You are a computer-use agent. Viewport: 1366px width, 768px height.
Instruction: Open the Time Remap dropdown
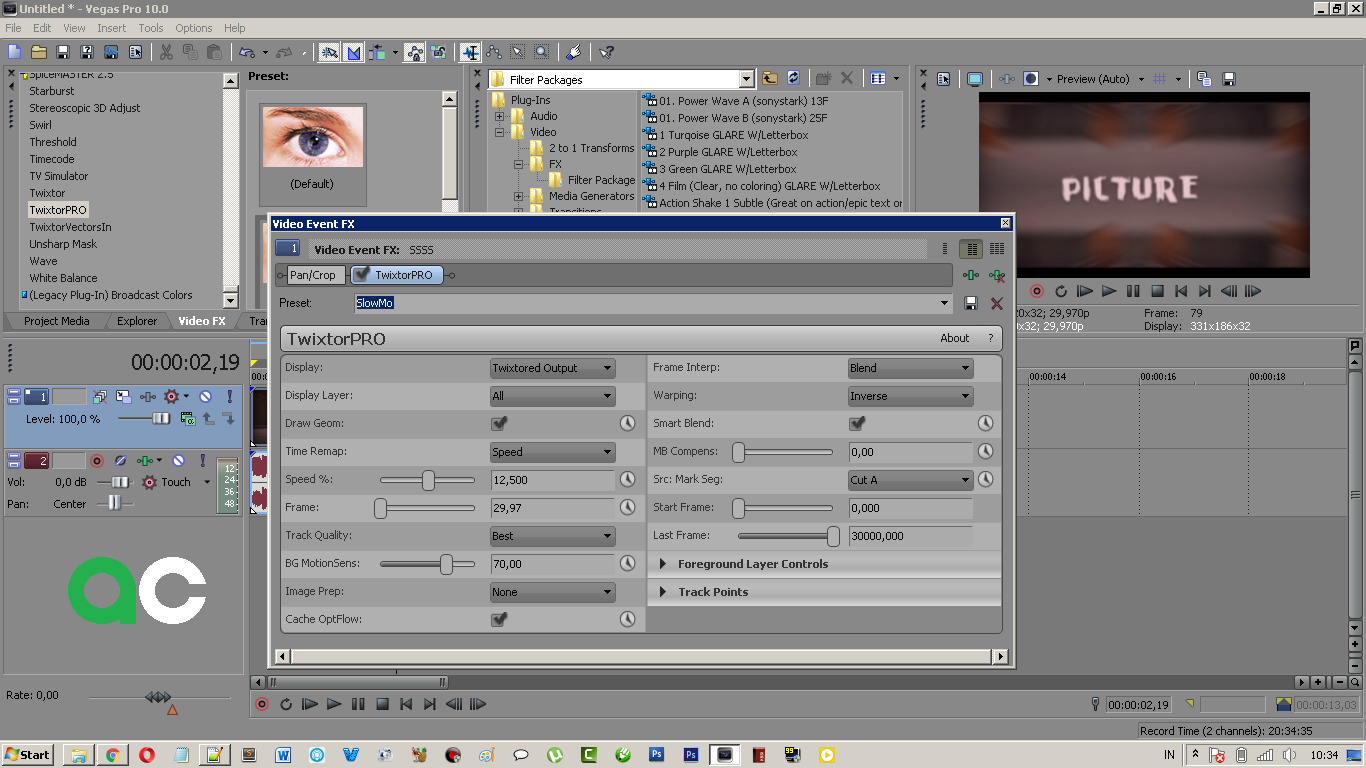point(552,452)
